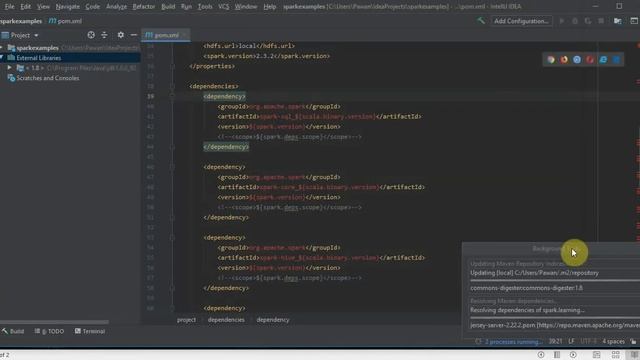Click the grid view icon in bottom viewer bar
Image resolution: width=640 pixels, height=360 pixels.
615,355
